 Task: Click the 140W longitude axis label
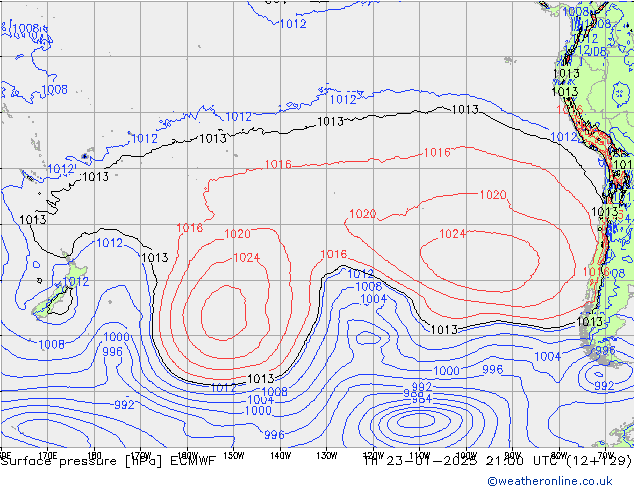(280, 455)
